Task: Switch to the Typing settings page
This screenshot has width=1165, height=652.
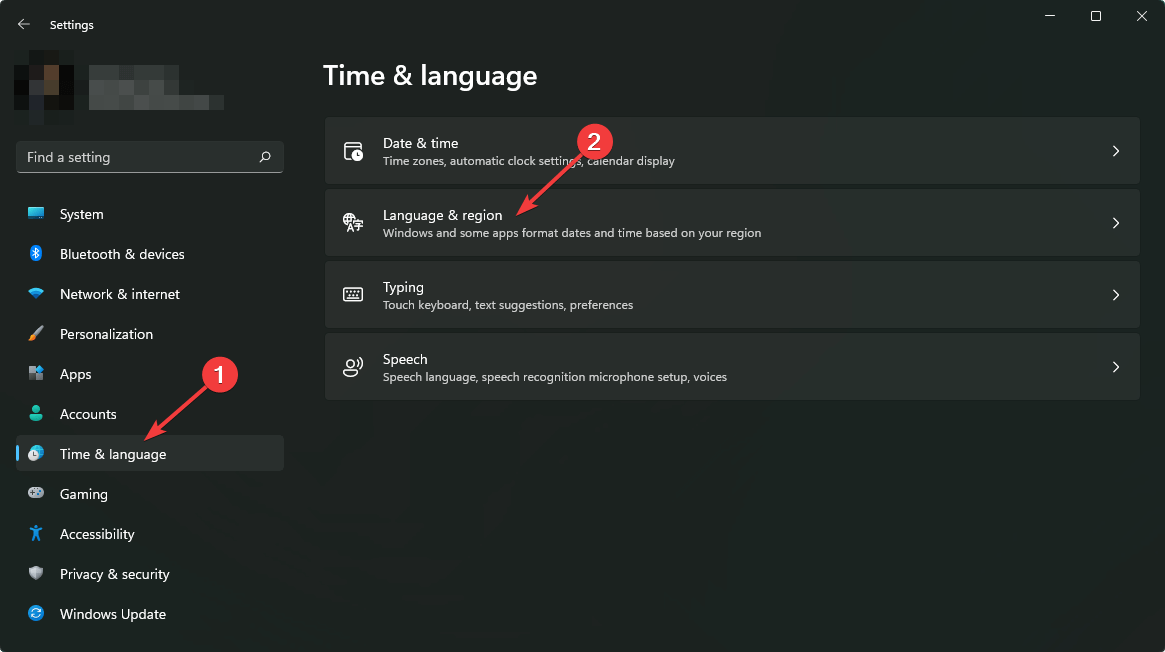Action: 730,294
